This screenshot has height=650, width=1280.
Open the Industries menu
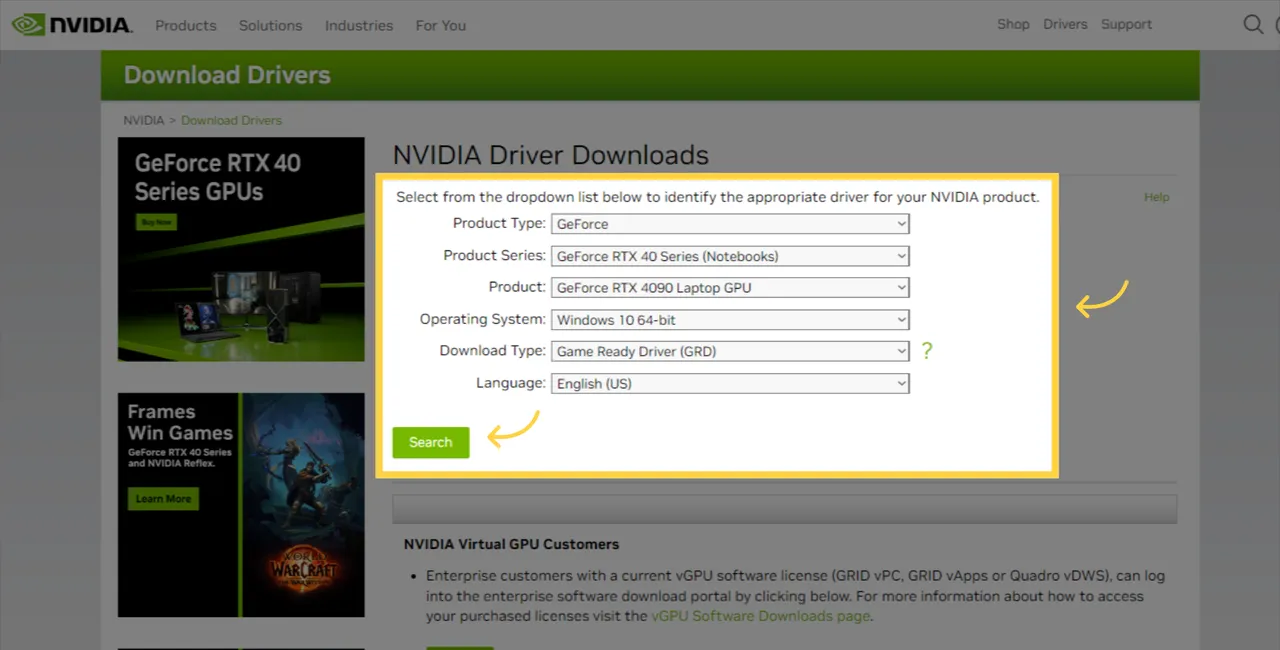(x=359, y=25)
